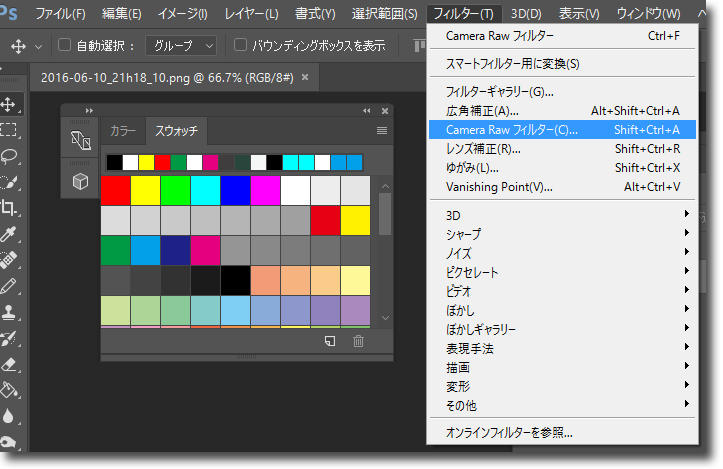Screen dimensions: 723x469
Task: Expand the ビデオ submenu
Action: (562, 291)
